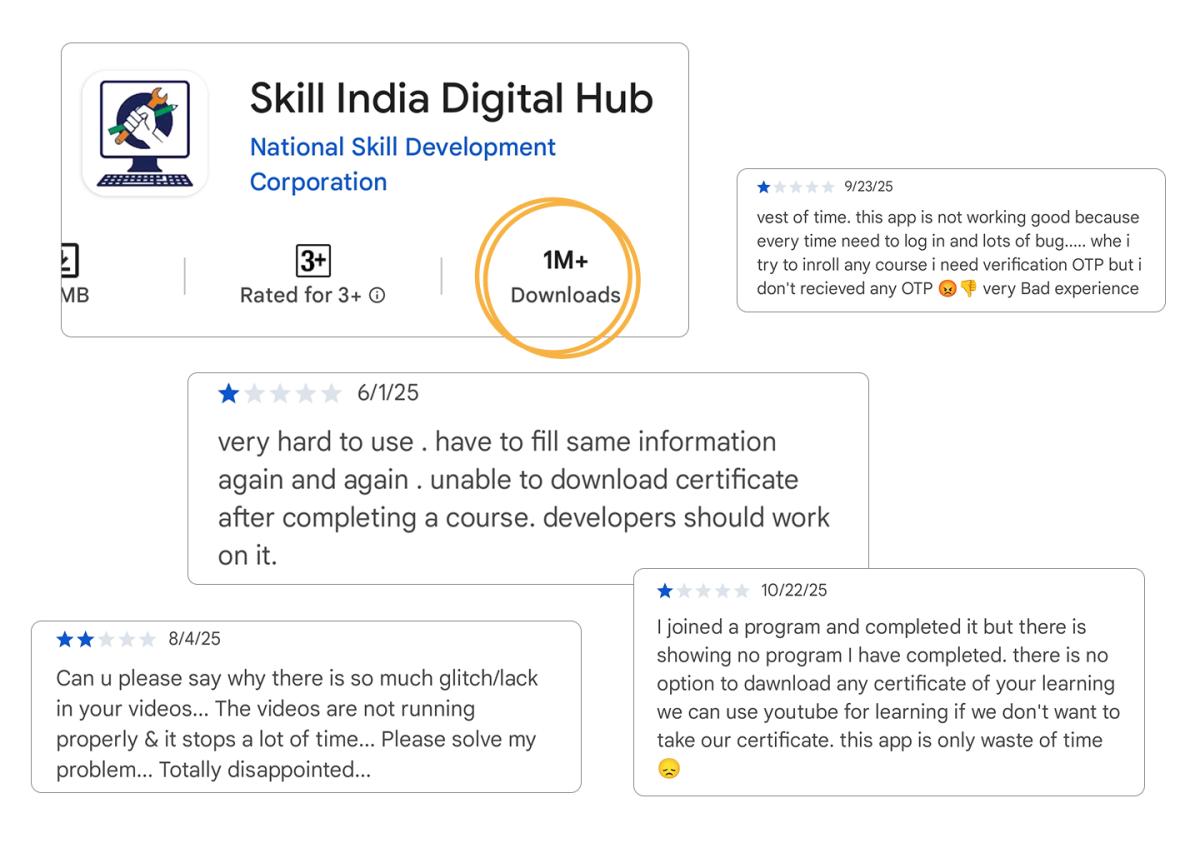The image size is (1200, 853).
Task: Select the 1M+ Downloads stat
Action: (x=565, y=277)
